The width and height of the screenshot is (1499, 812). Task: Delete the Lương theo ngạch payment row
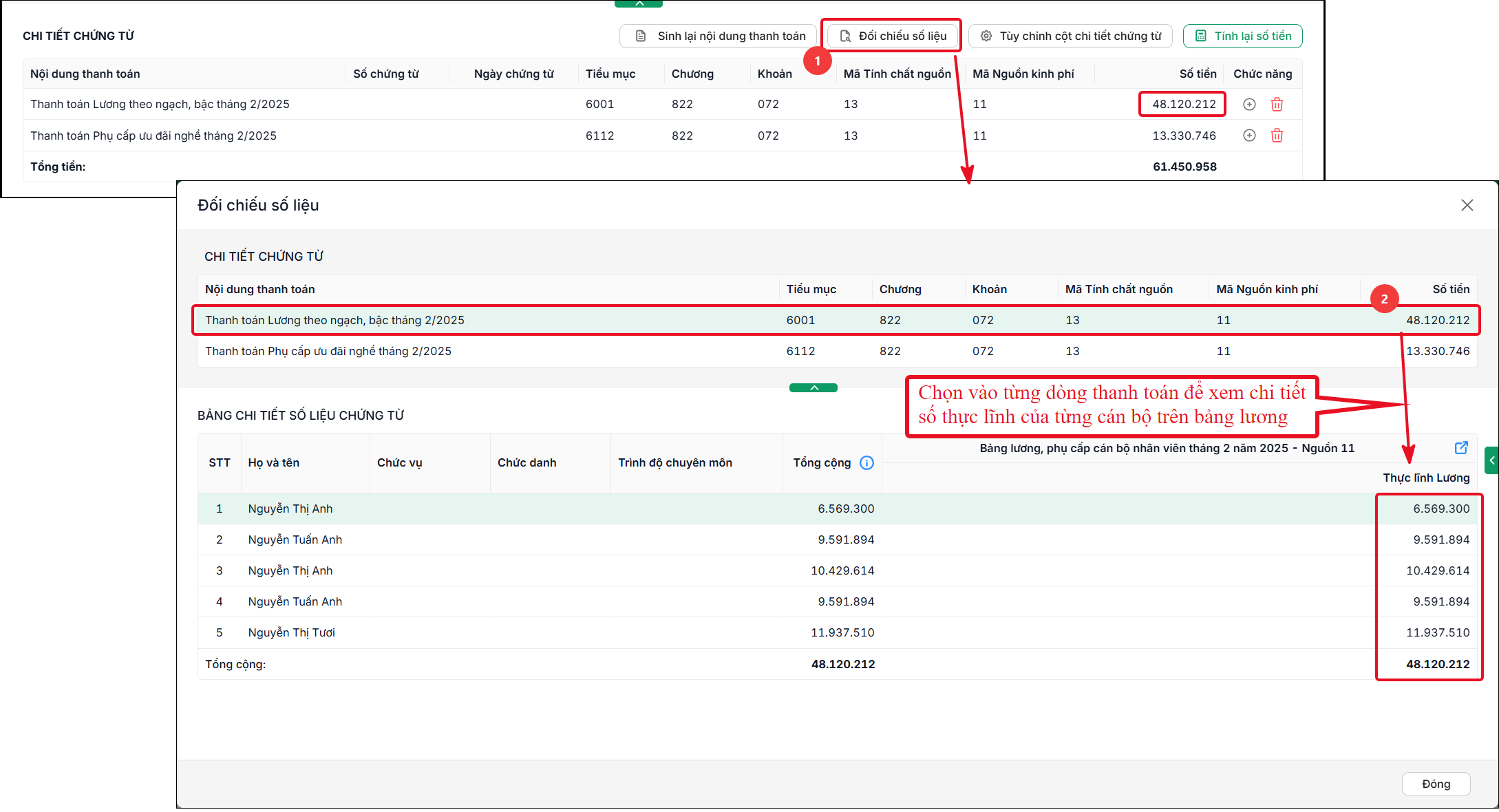pos(1277,104)
